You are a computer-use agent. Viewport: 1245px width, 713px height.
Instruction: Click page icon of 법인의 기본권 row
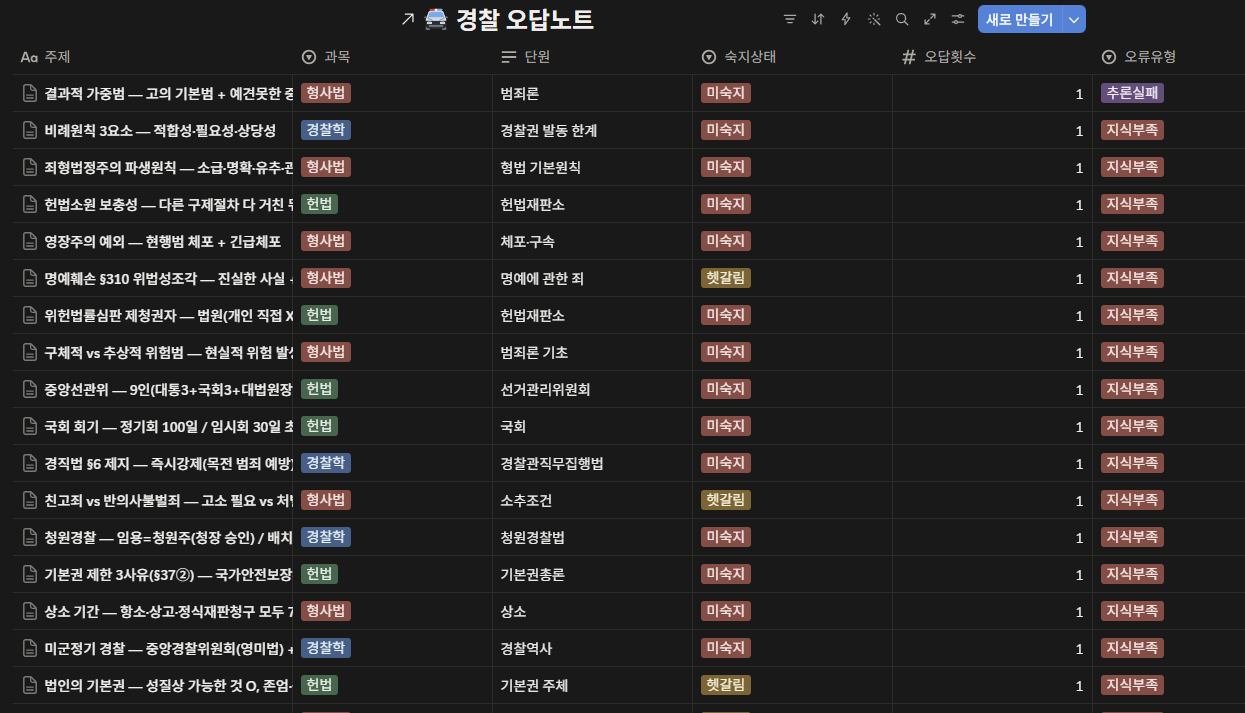(x=30, y=685)
